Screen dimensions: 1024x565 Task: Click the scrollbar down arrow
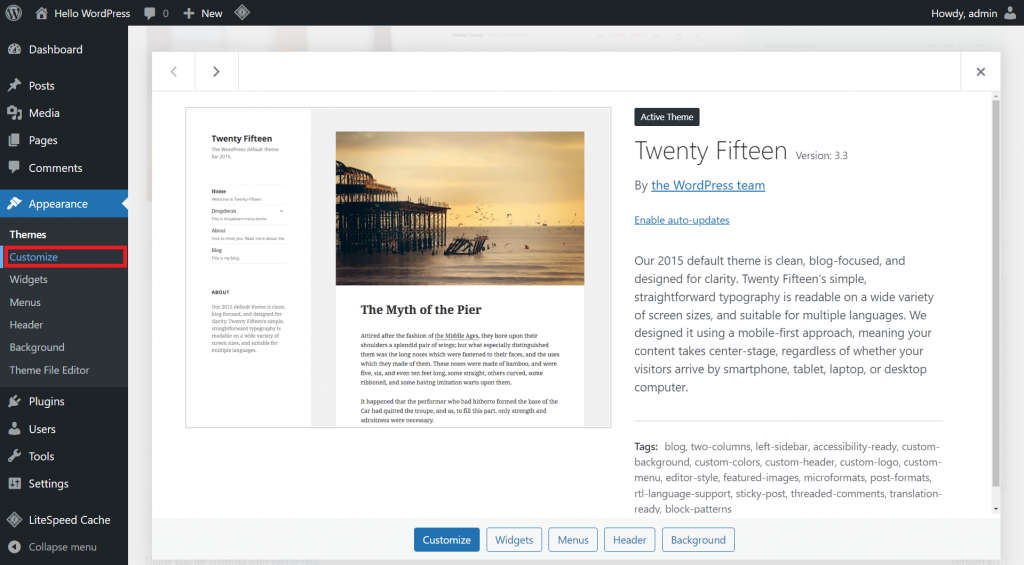[996, 509]
